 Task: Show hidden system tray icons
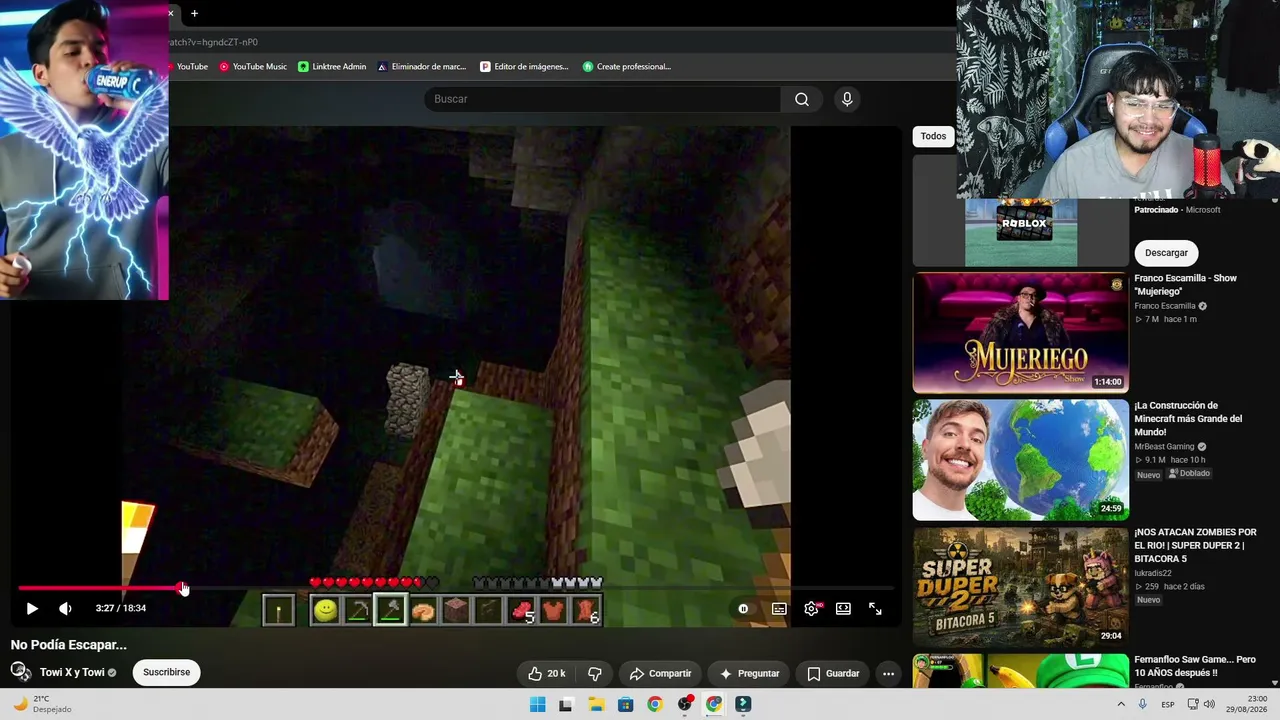coord(1121,704)
